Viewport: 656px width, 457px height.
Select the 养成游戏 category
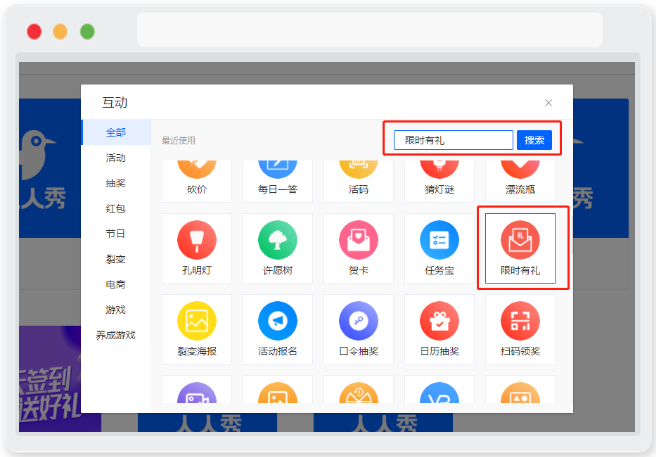click(116, 335)
